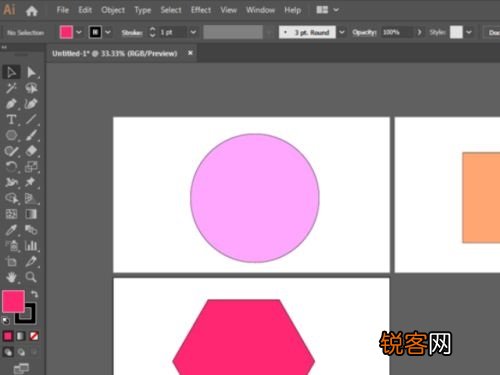Open the Opacity panel link
Viewport: 500px width, 375px height.
click(x=364, y=33)
